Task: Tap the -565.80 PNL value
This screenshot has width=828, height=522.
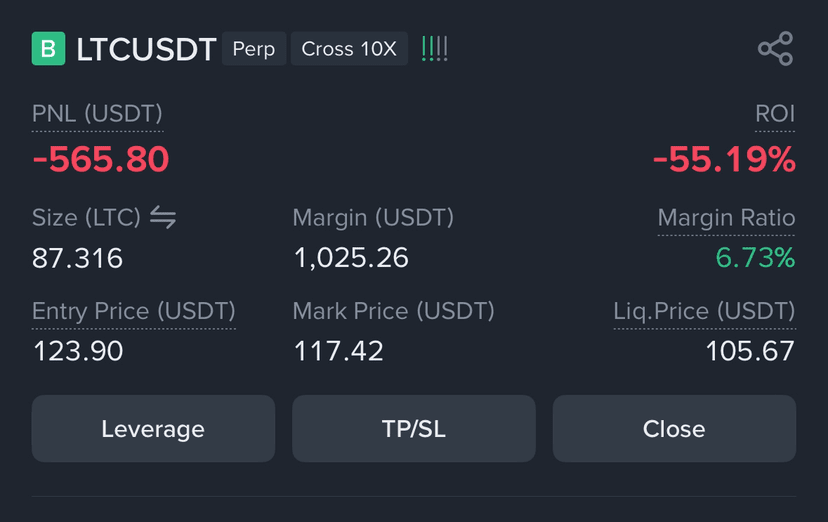Action: [101, 159]
